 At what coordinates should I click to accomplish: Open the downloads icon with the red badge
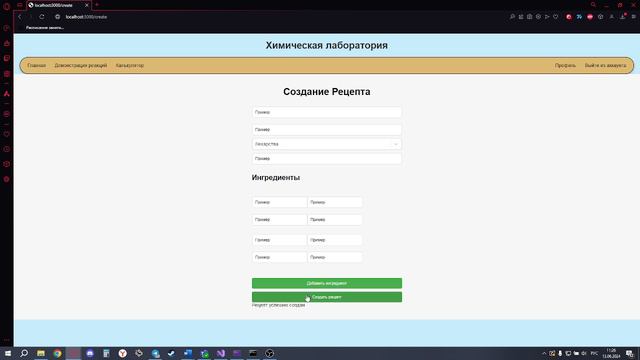coord(623,16)
